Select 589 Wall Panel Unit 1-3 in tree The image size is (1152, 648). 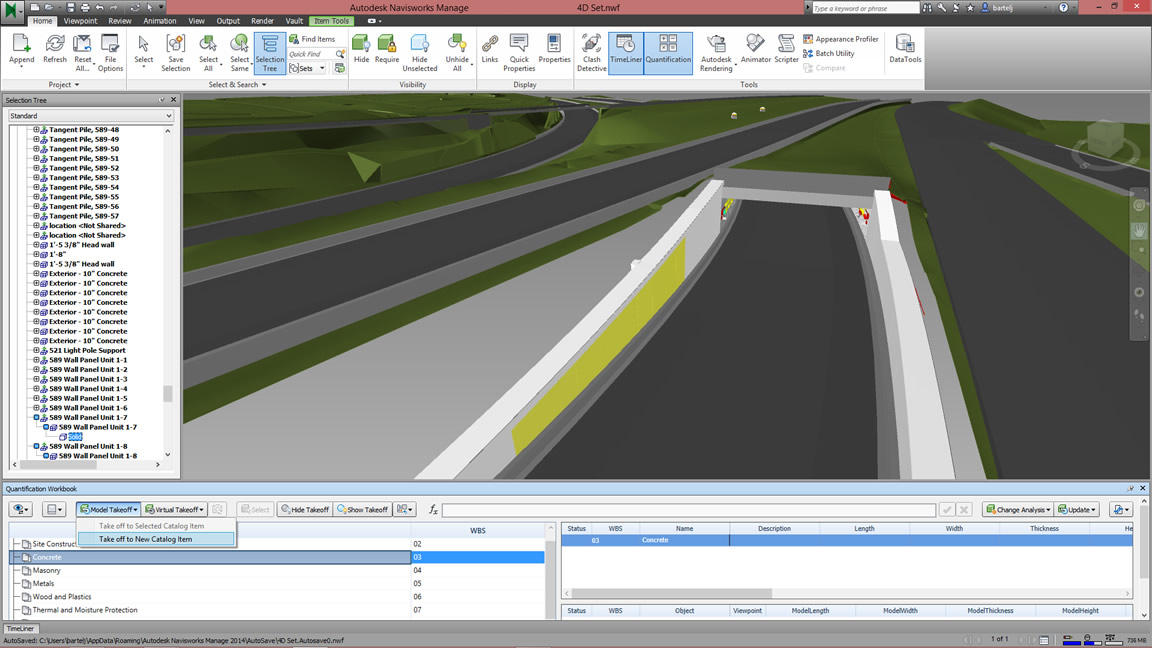[x=88, y=379]
